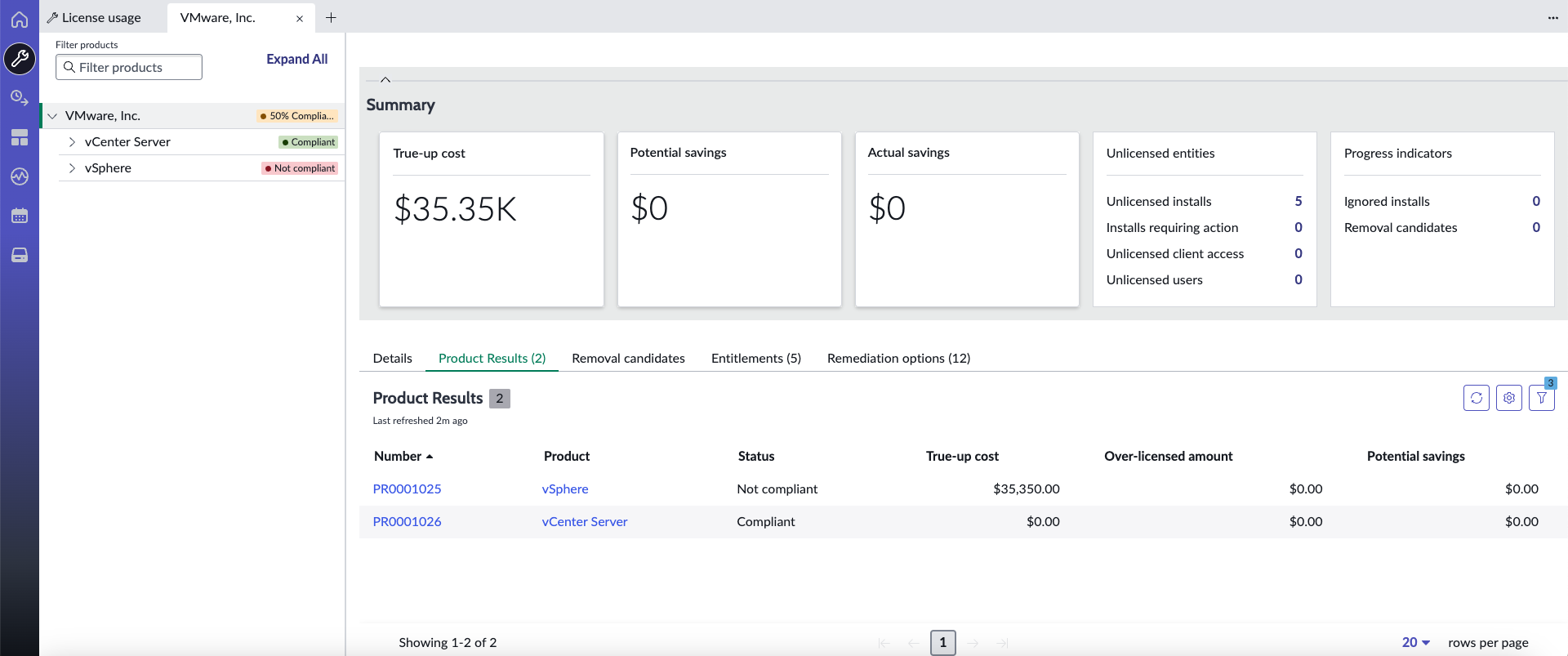Open the dashboard tiles icon in sidebar
This screenshot has height=656, width=1568.
(20, 137)
